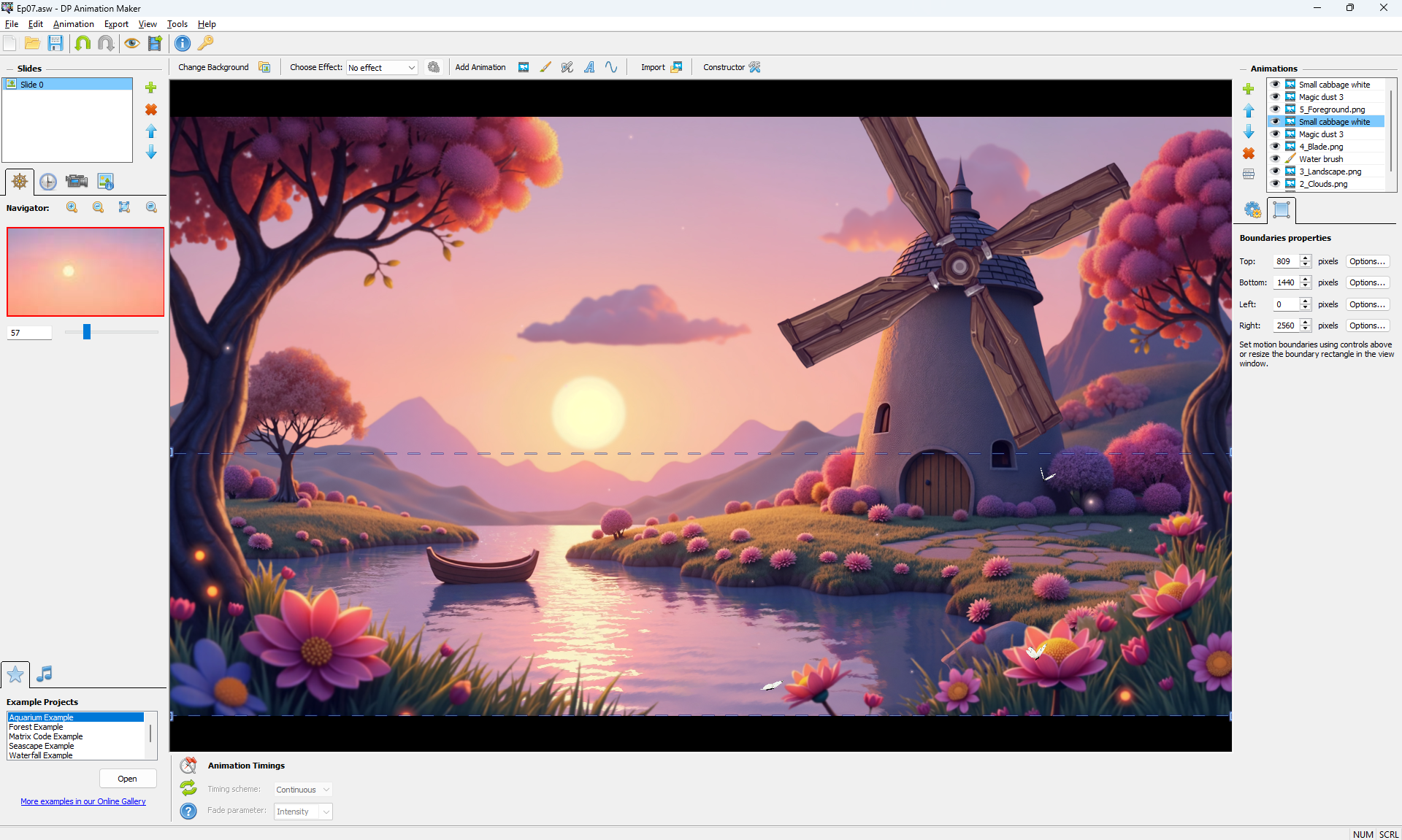
Task: Click the Save project icon
Action: (x=55, y=43)
